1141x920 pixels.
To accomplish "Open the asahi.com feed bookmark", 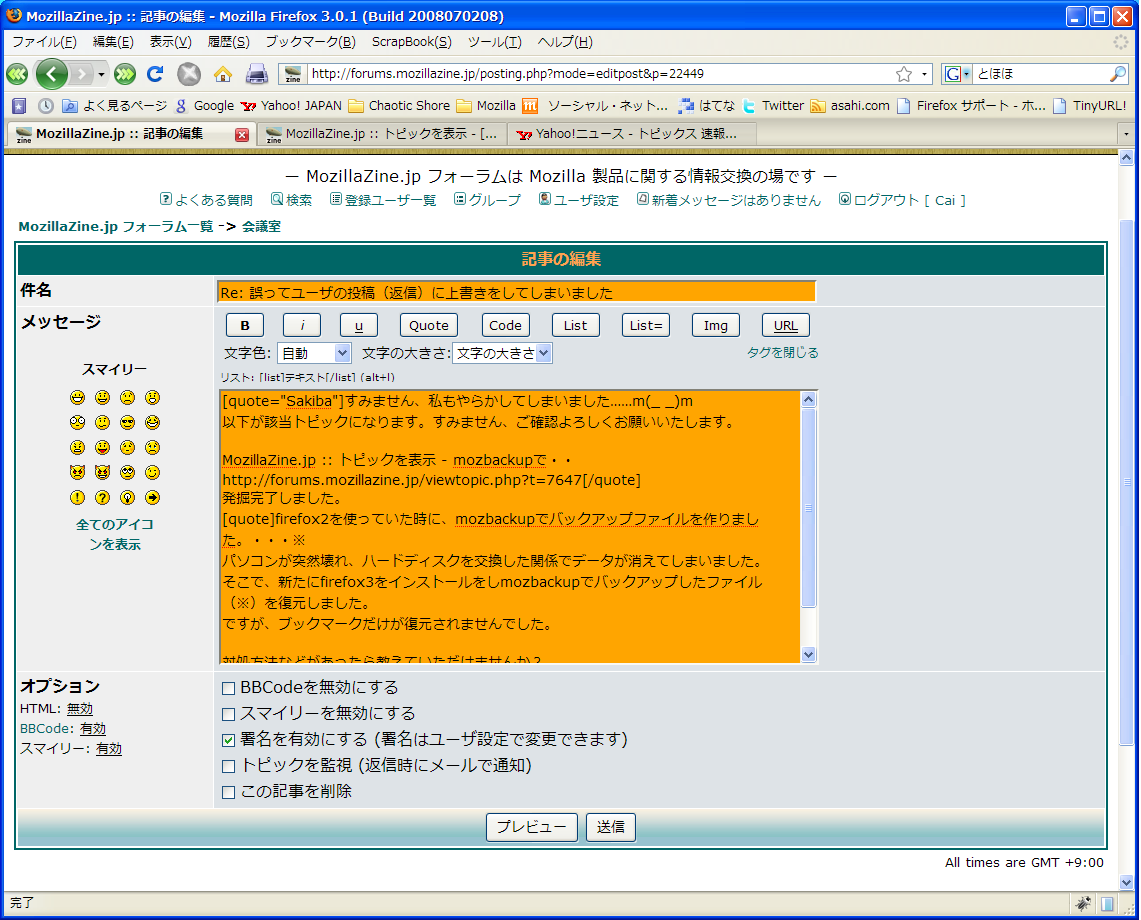I will [850, 106].
